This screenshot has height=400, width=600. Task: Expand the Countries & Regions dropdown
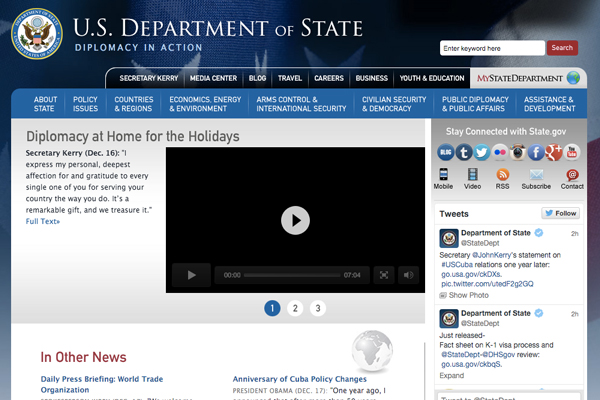tap(134, 104)
